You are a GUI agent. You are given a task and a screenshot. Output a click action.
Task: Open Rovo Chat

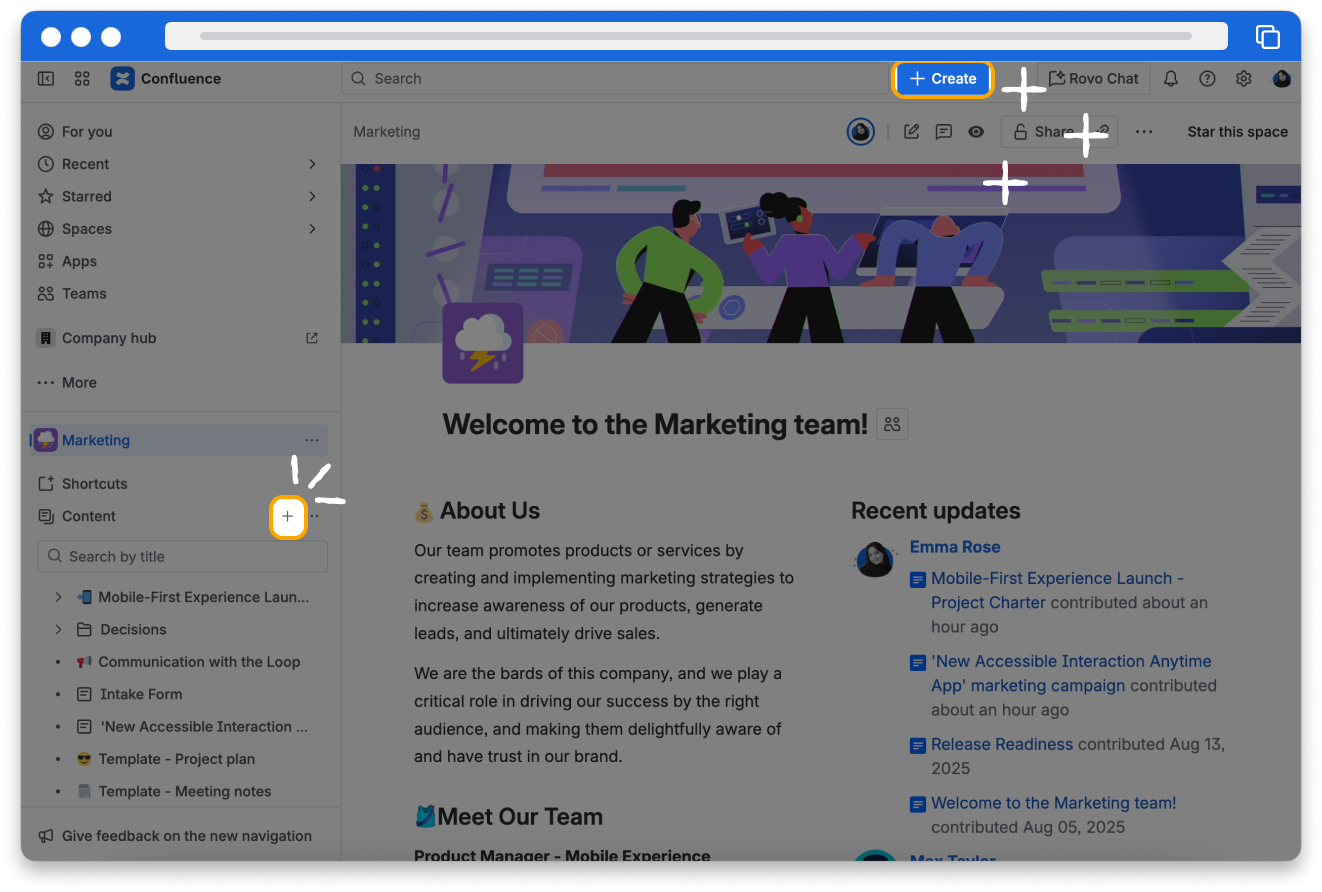1093,79
